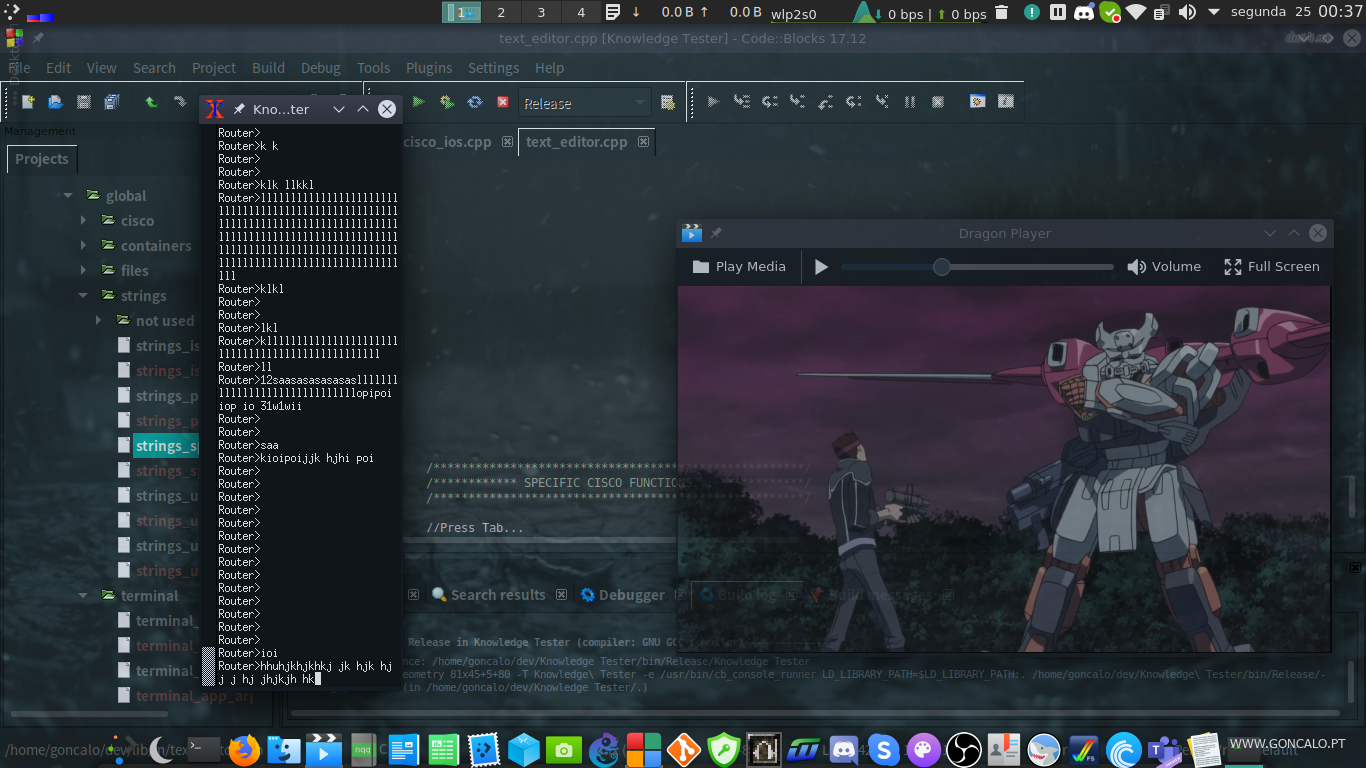This screenshot has width=1366, height=768.
Task: Click the red Abort build icon
Action: pyautogui.click(x=503, y=102)
